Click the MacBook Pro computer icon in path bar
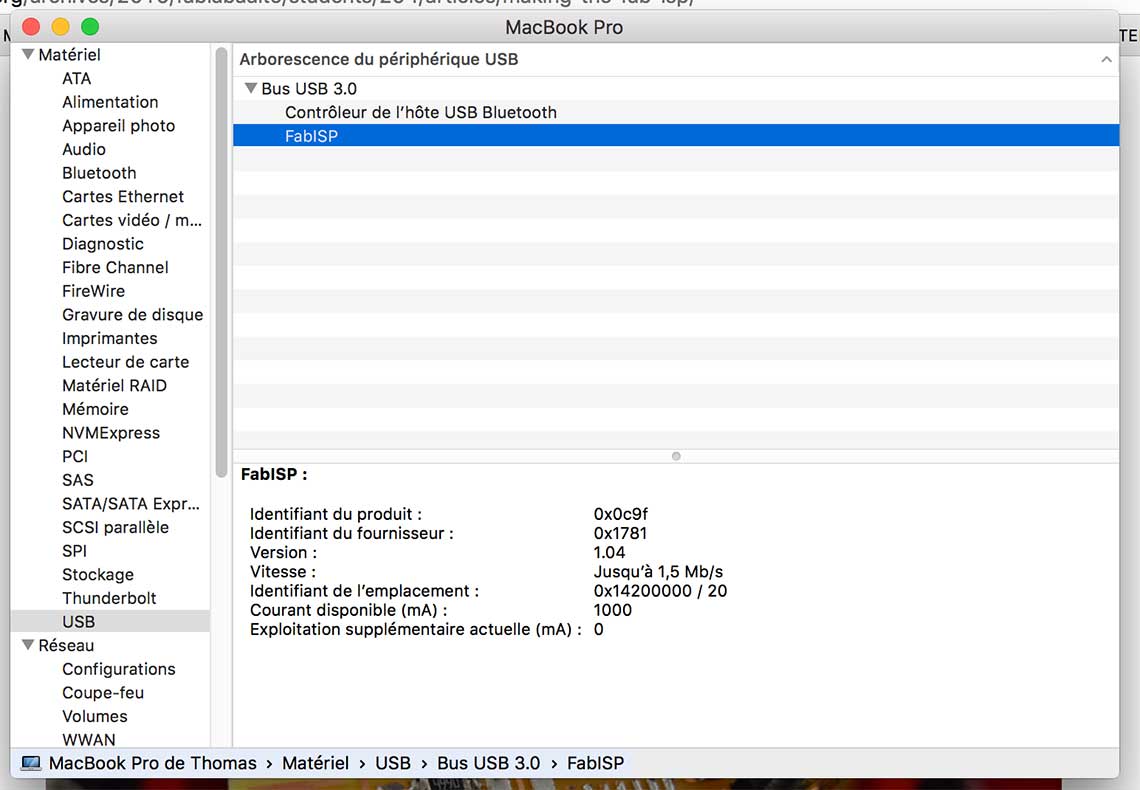This screenshot has width=1140, height=790. click(31, 763)
